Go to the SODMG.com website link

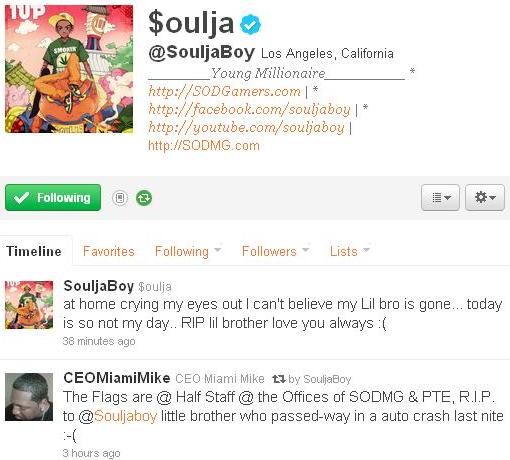click(204, 146)
